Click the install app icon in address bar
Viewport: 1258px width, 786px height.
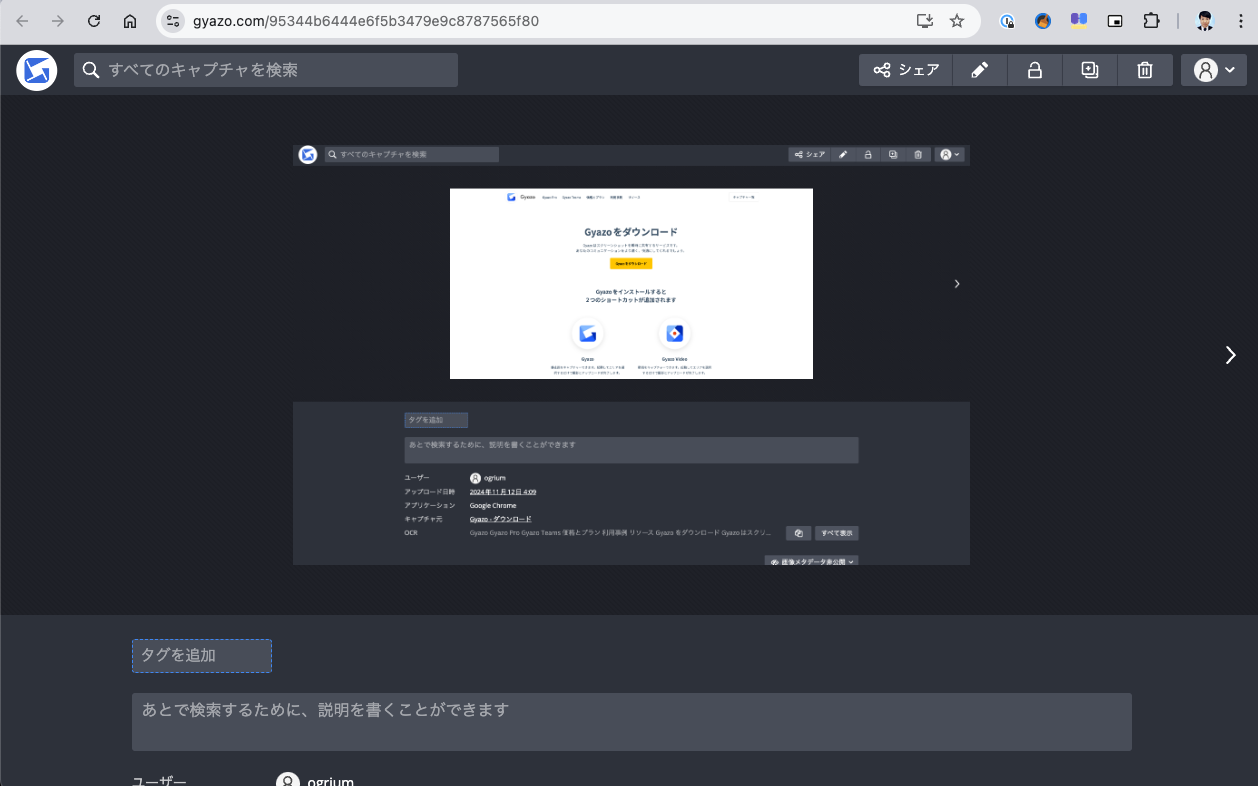pos(925,21)
